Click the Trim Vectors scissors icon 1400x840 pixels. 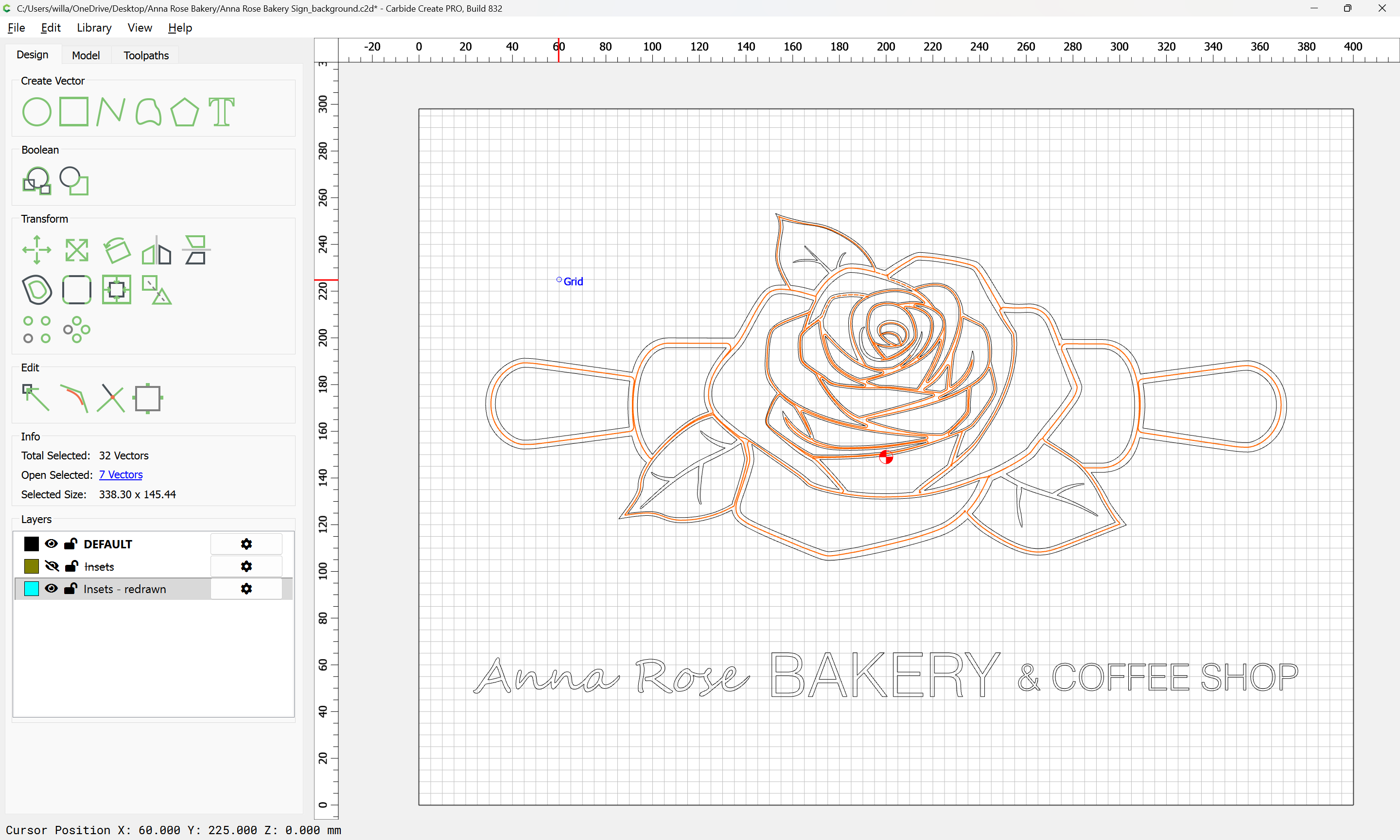pos(110,398)
